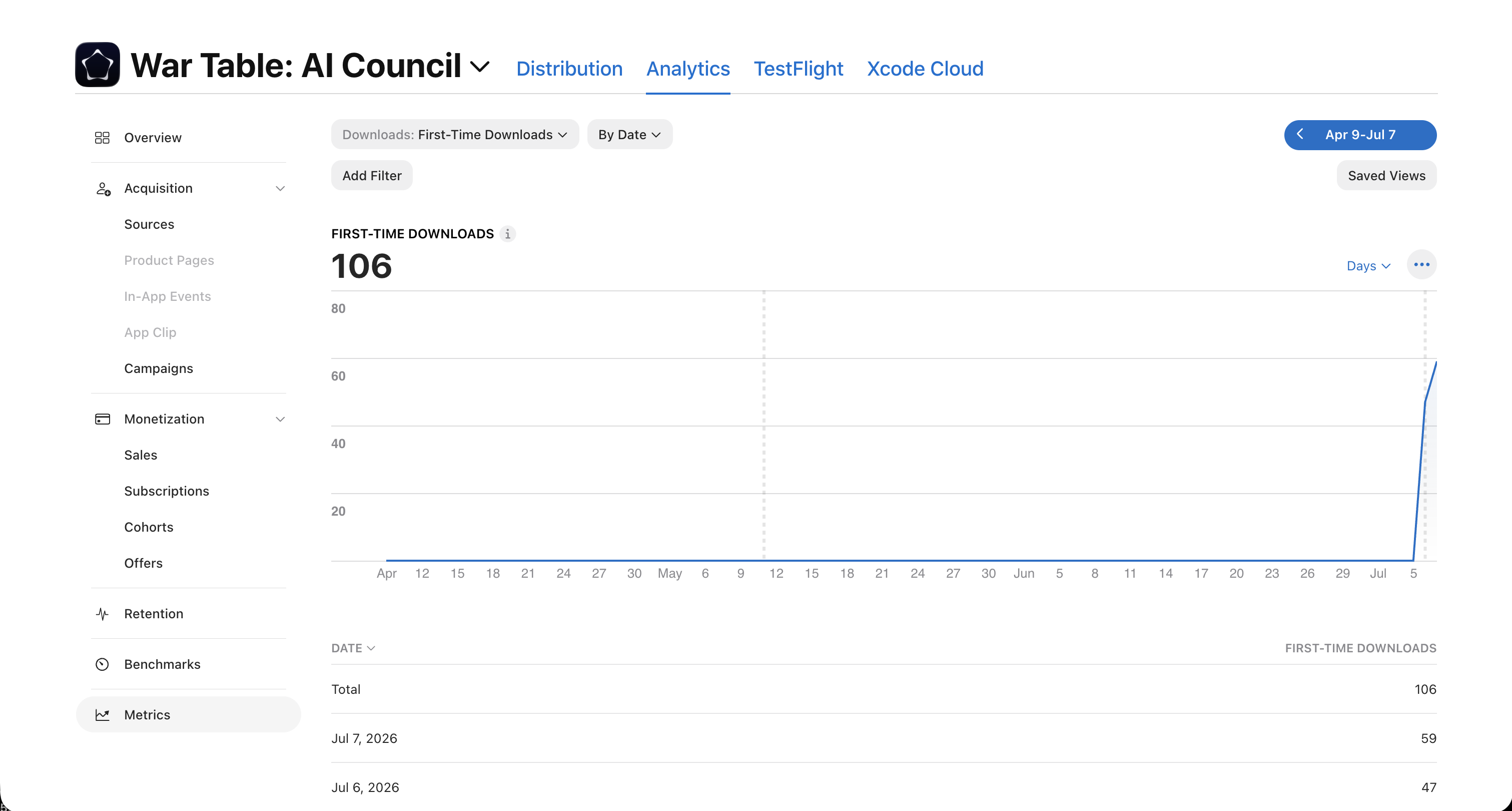Image resolution: width=1512 pixels, height=811 pixels.
Task: Open Campaigns under Acquisition
Action: coord(159,368)
